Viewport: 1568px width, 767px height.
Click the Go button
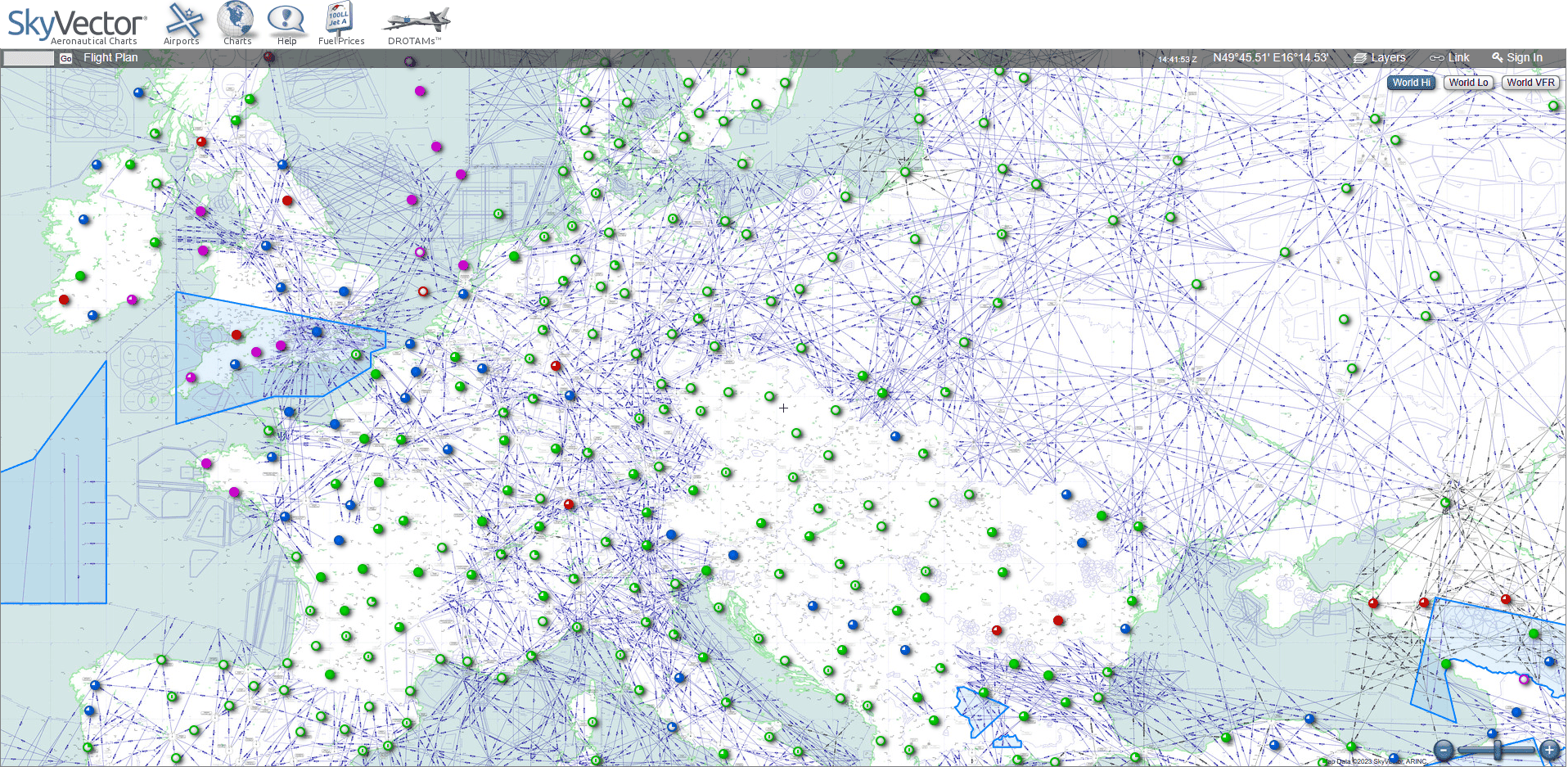coord(66,58)
